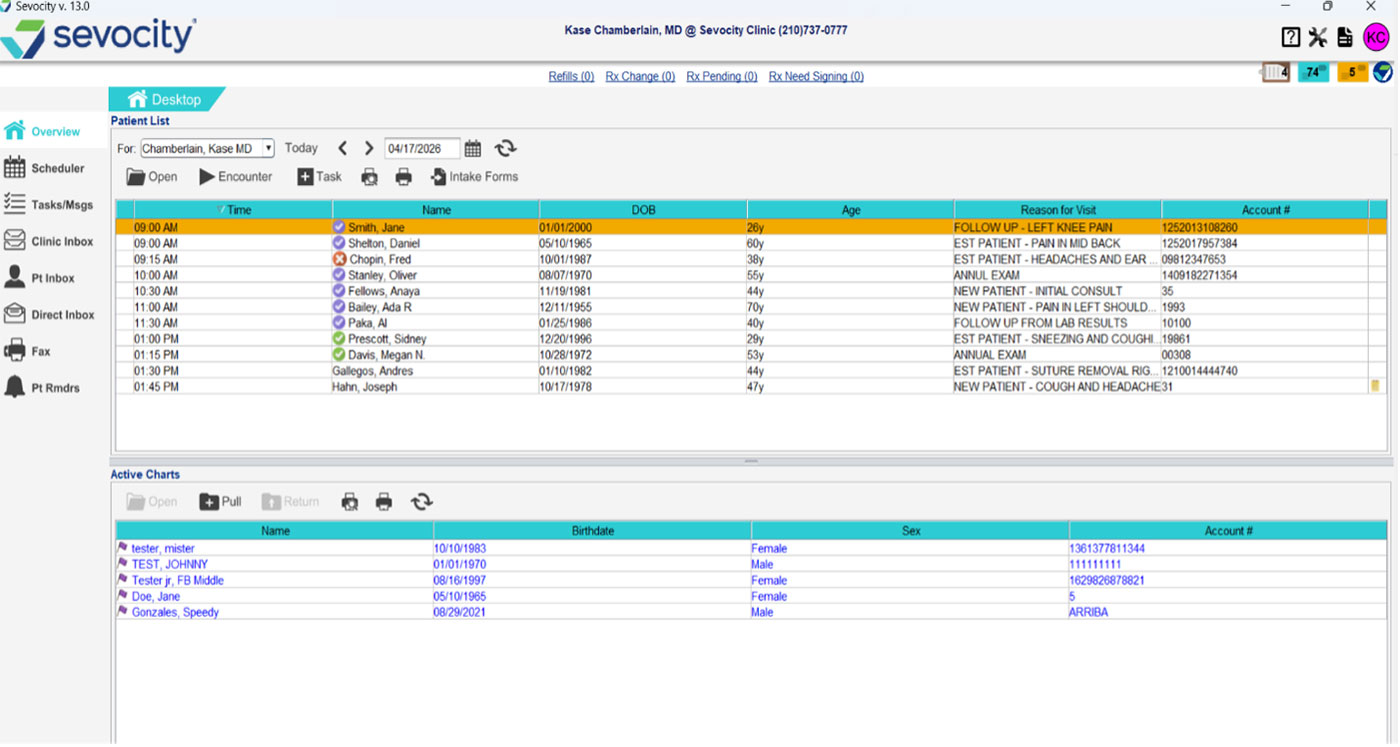This screenshot has height=747, width=1400.
Task: Open the calendar date picker icon
Action: [x=473, y=148]
